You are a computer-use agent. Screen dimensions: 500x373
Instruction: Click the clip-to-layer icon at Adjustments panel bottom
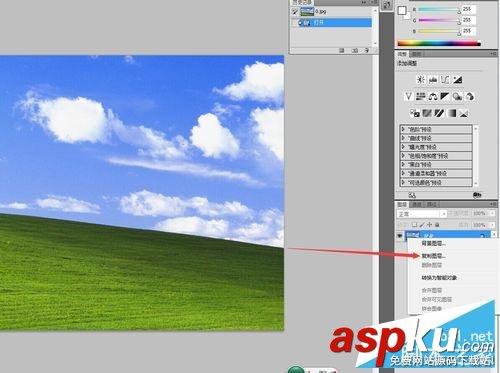click(477, 195)
